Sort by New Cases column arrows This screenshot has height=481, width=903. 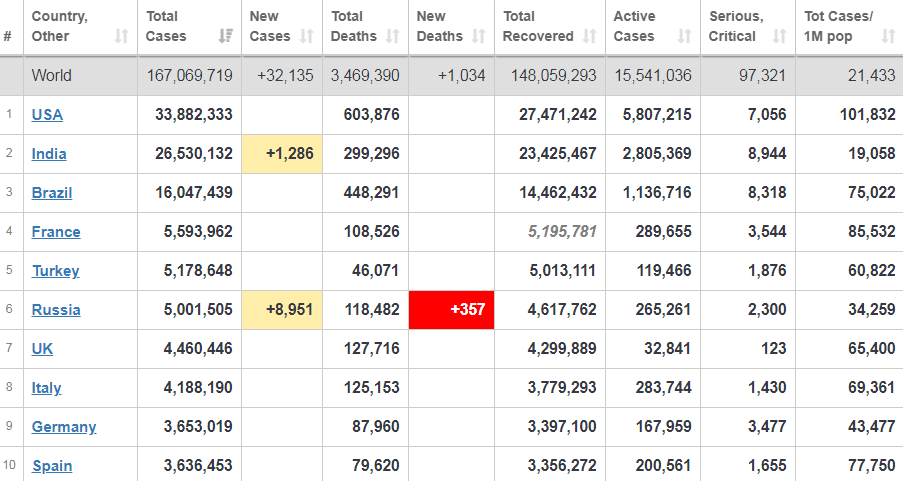[x=306, y=36]
